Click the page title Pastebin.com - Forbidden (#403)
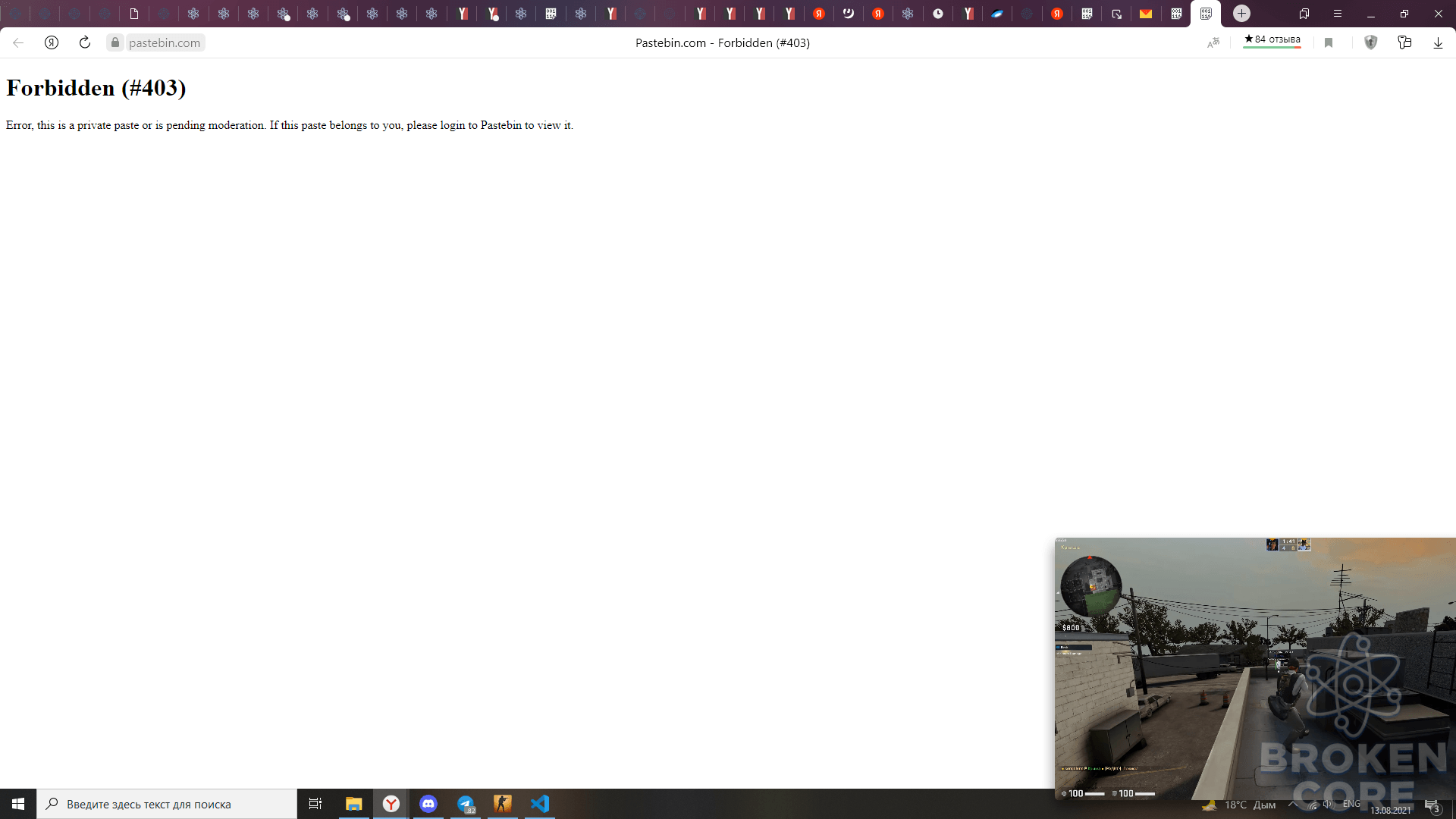Screen dimensions: 1456x819 (723, 43)
